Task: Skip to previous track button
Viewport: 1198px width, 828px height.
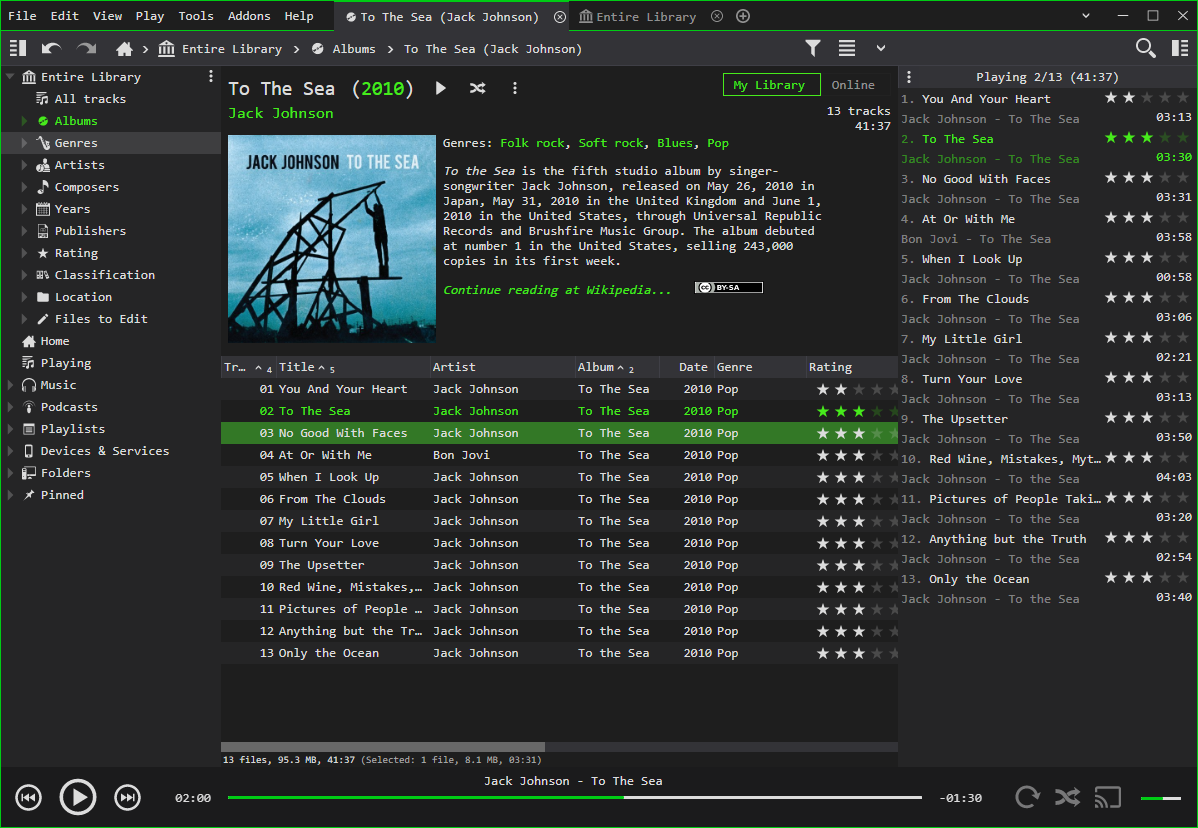Action: [x=28, y=797]
